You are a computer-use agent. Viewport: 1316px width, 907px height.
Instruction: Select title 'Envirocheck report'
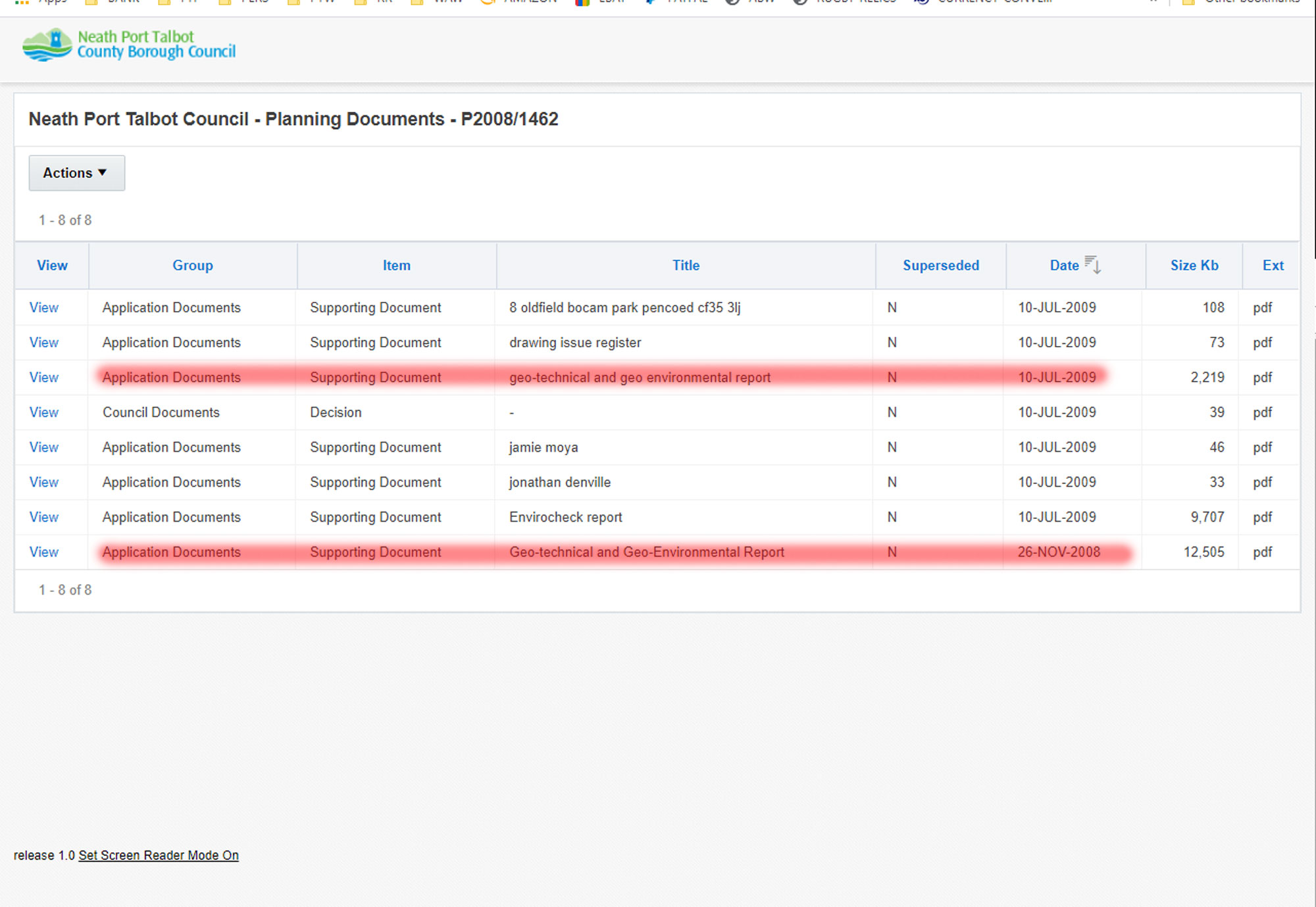[x=565, y=517]
